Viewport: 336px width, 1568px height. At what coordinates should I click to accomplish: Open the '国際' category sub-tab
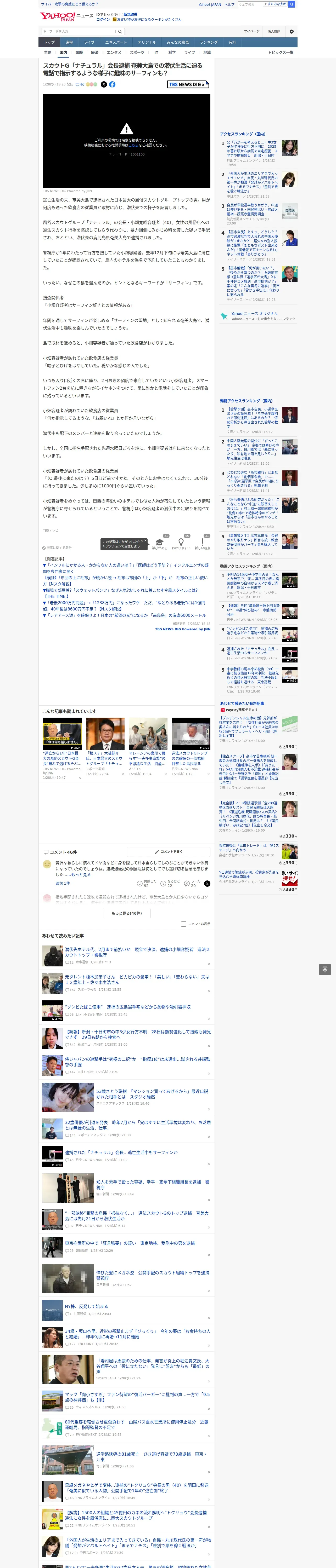tap(79, 52)
